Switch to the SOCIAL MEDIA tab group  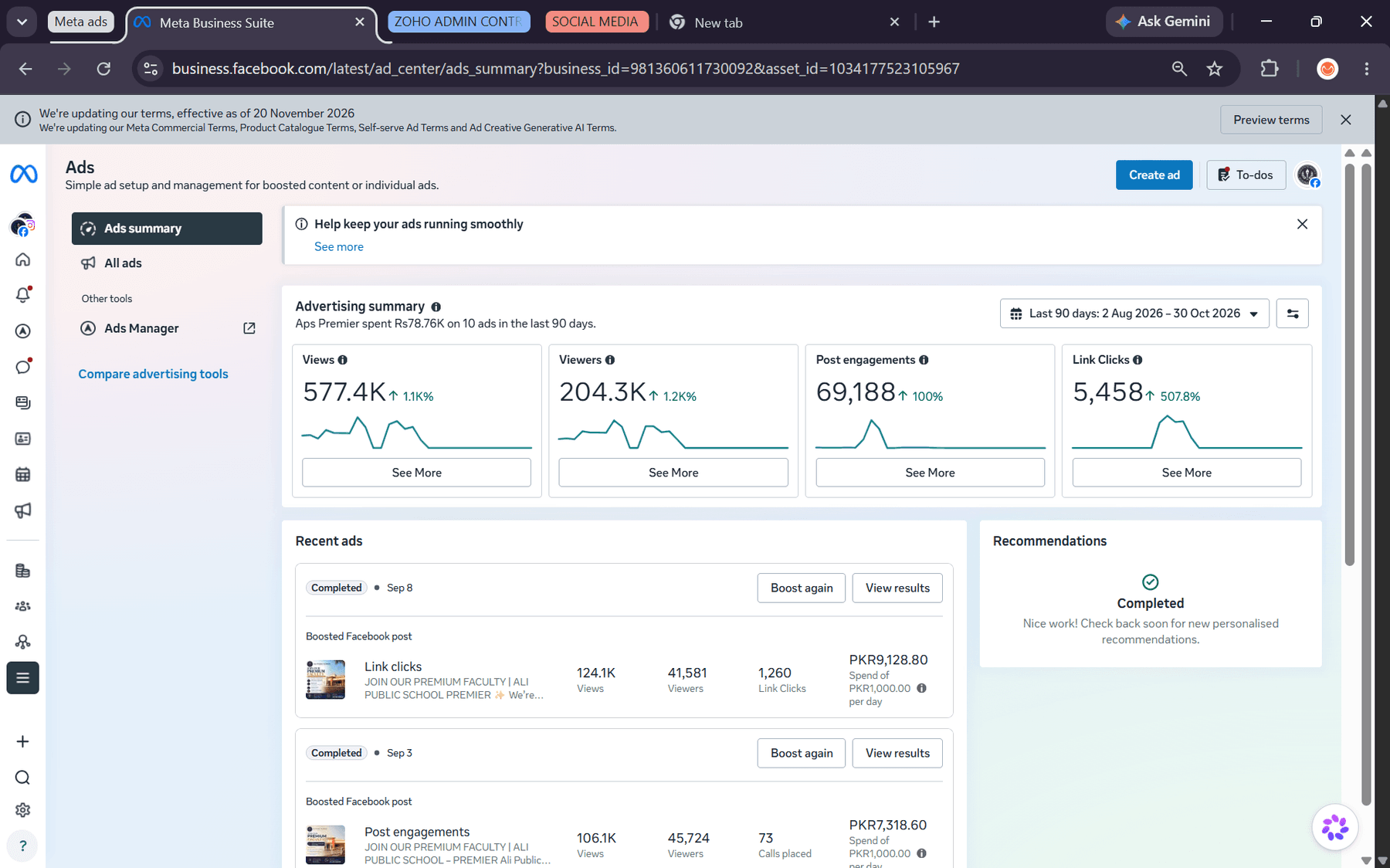coord(595,22)
